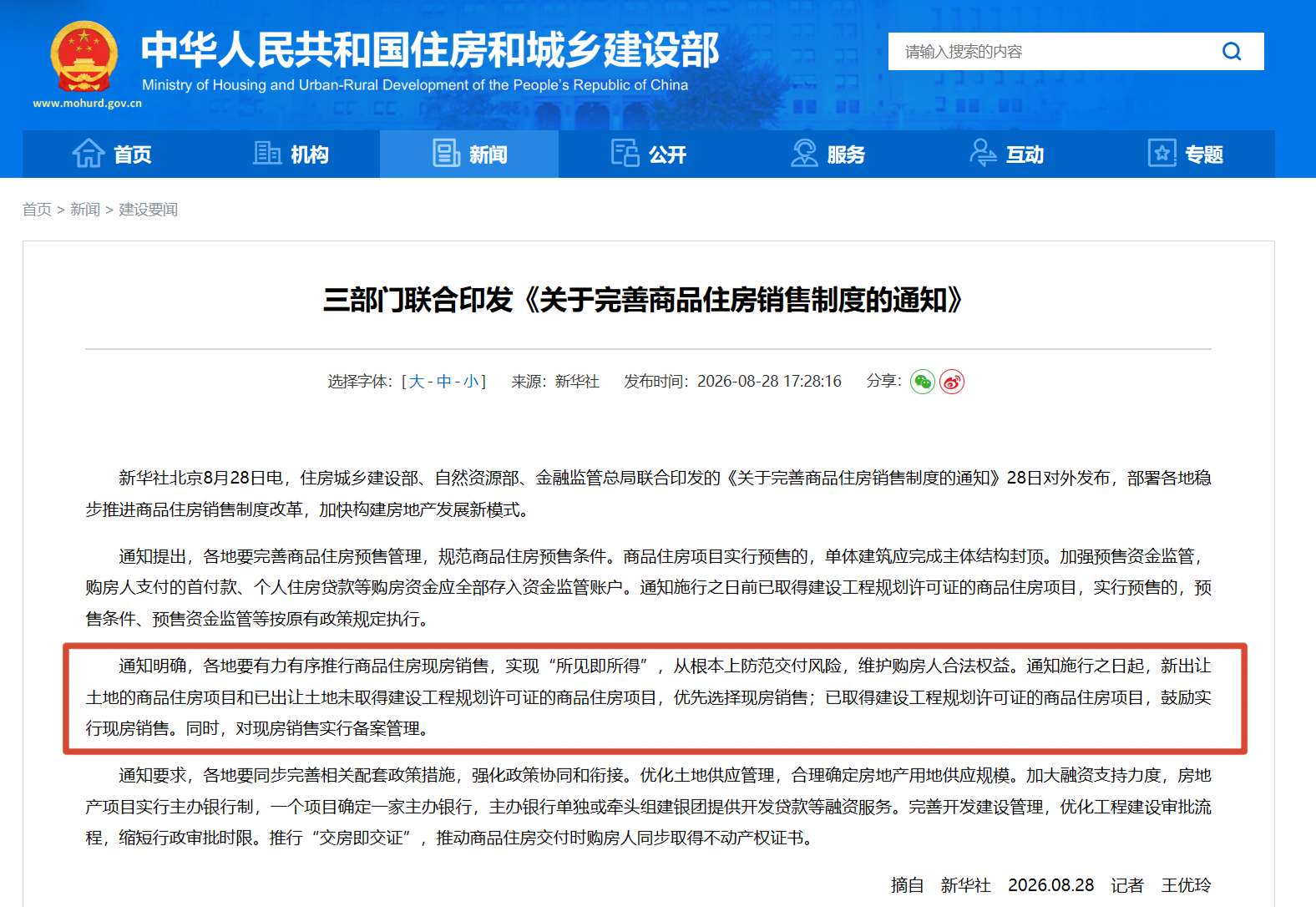Open the 新闻 navigation label
This screenshot has height=907, width=1316.
[x=488, y=155]
